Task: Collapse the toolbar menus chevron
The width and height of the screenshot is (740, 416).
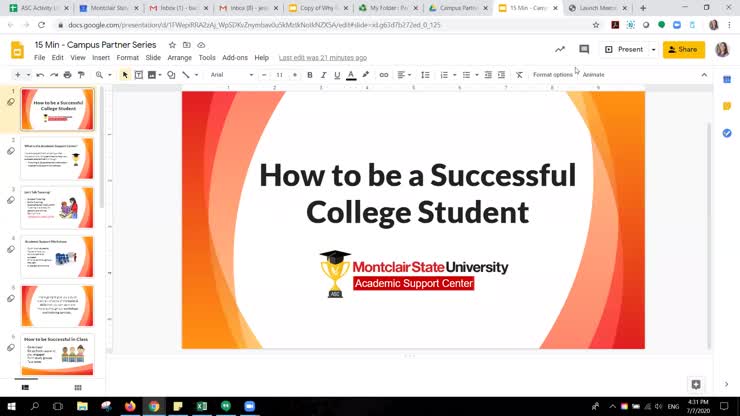Action: tap(704, 75)
